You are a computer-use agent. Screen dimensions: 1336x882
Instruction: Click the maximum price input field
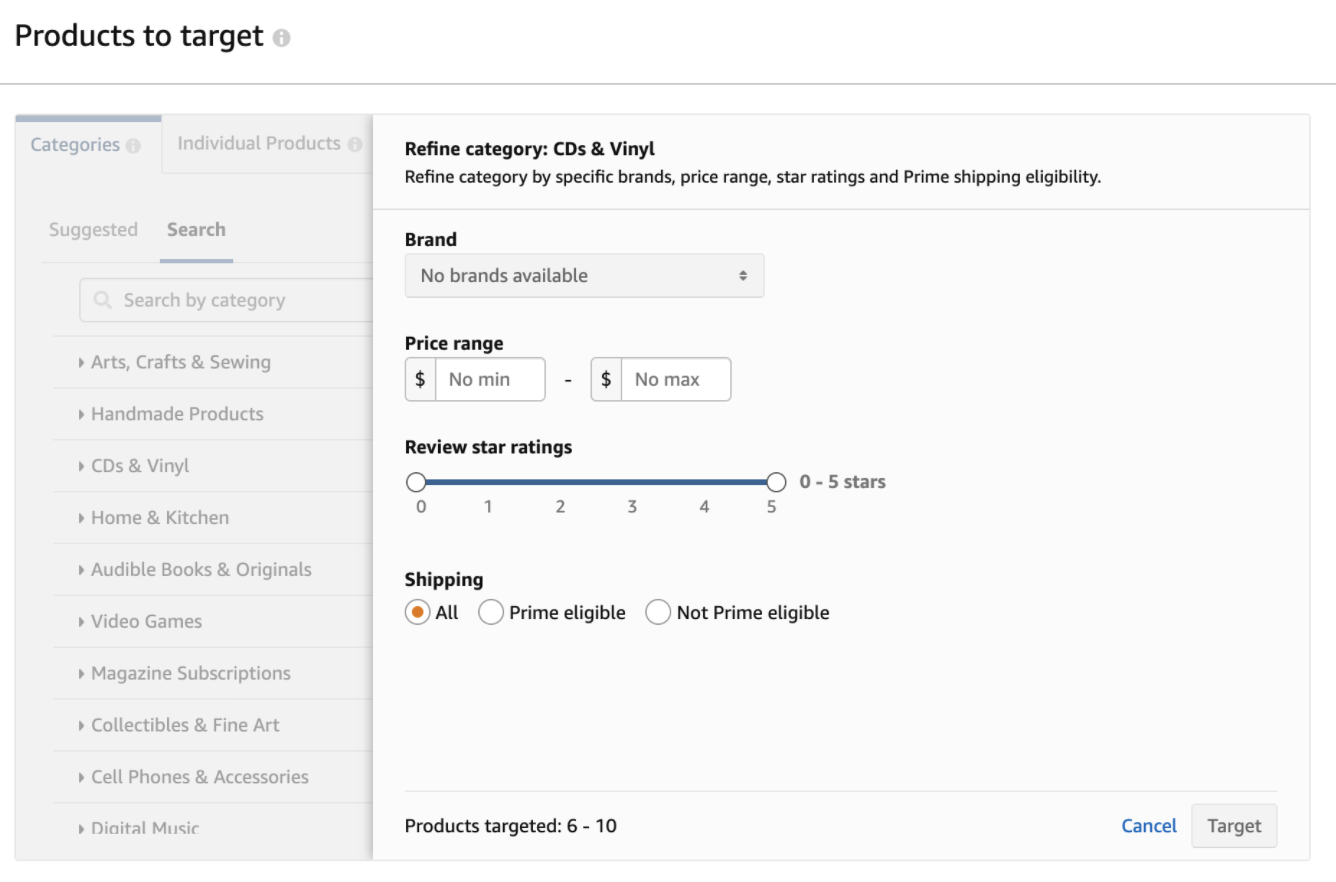[x=675, y=380]
